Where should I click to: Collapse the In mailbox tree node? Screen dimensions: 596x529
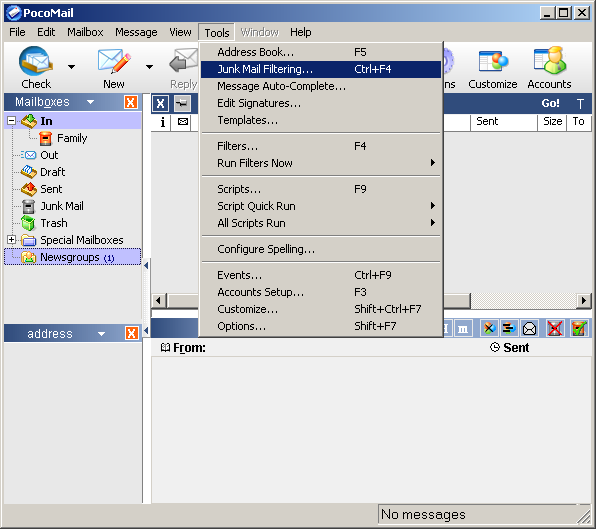coord(11,121)
